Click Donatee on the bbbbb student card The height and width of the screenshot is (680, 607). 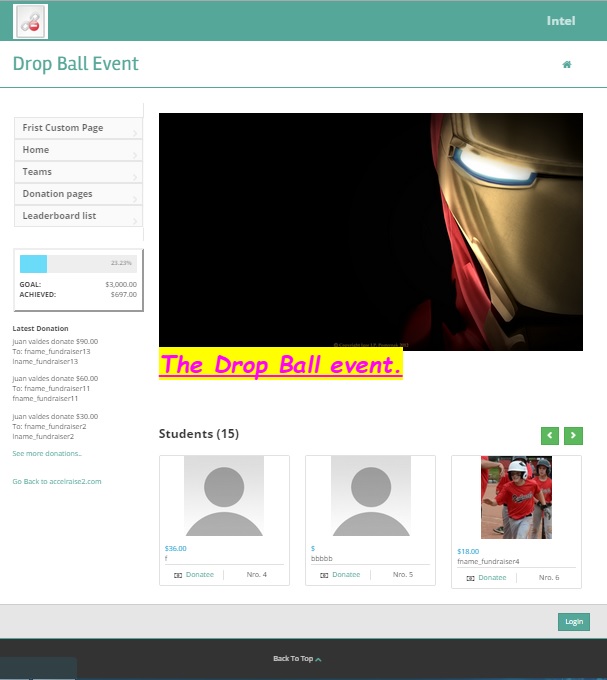click(346, 575)
